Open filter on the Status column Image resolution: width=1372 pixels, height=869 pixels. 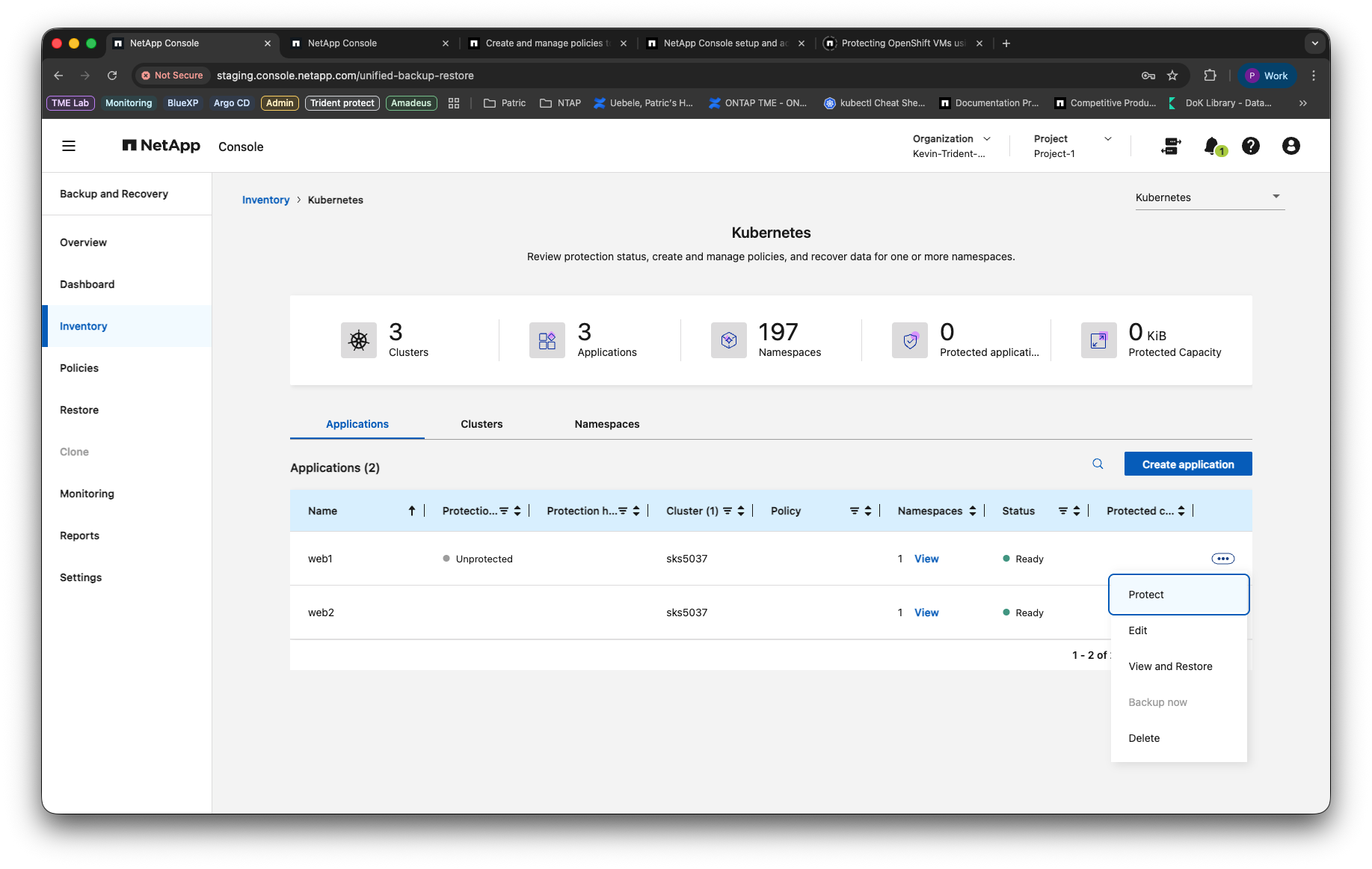(1063, 511)
